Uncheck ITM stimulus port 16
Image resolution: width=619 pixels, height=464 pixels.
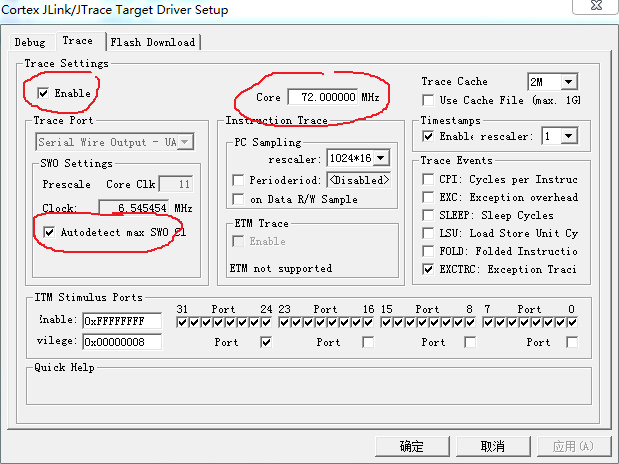click(x=368, y=323)
